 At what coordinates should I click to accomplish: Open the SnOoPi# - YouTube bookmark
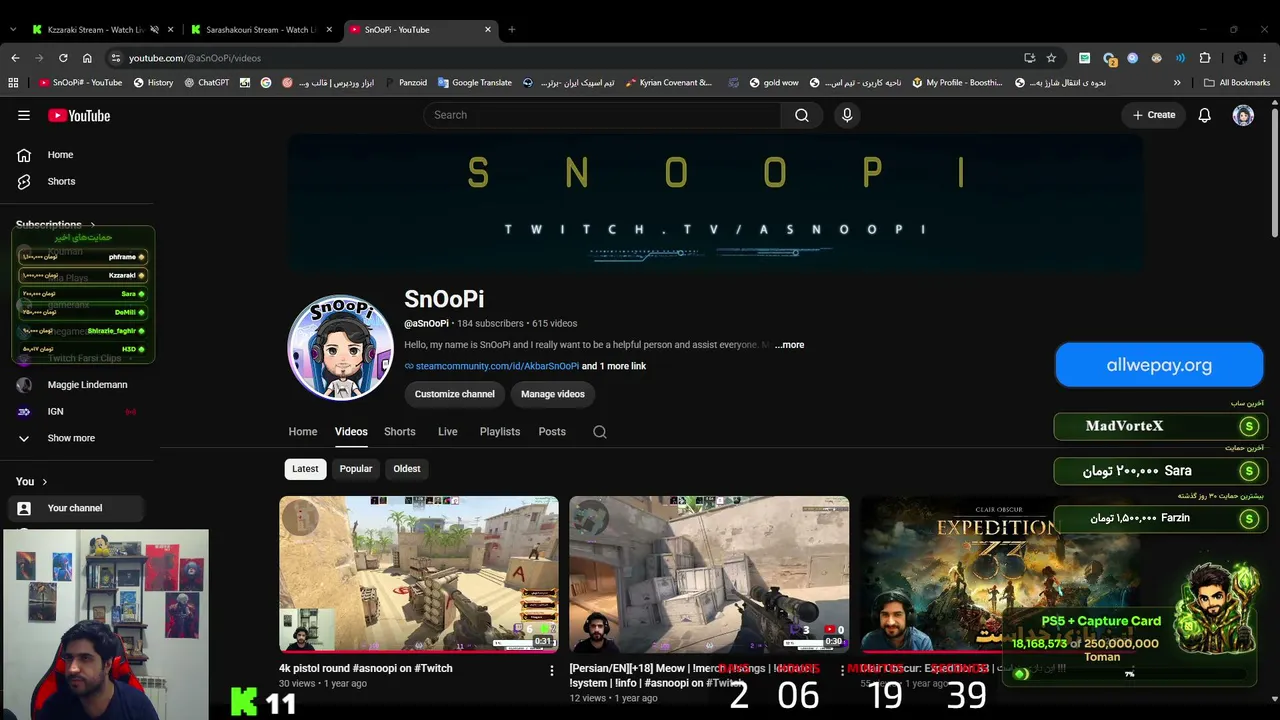(80, 83)
